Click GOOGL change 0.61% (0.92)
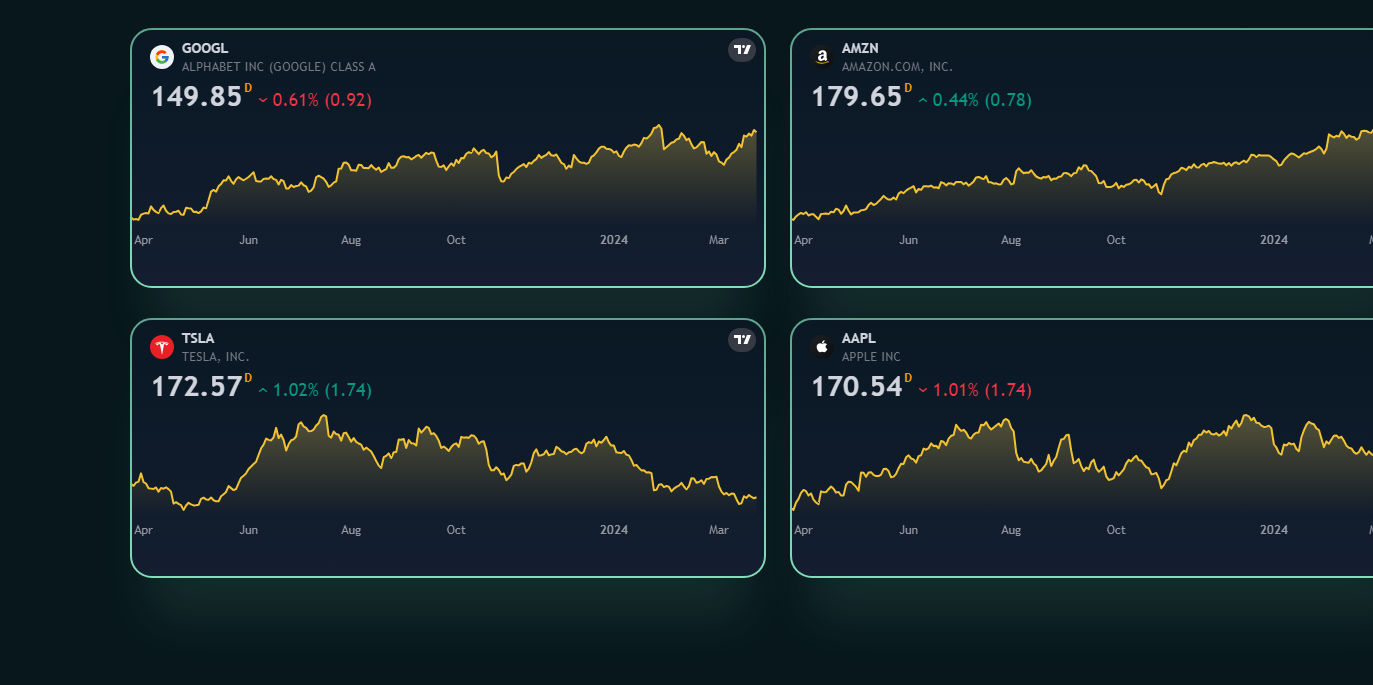 tap(315, 100)
